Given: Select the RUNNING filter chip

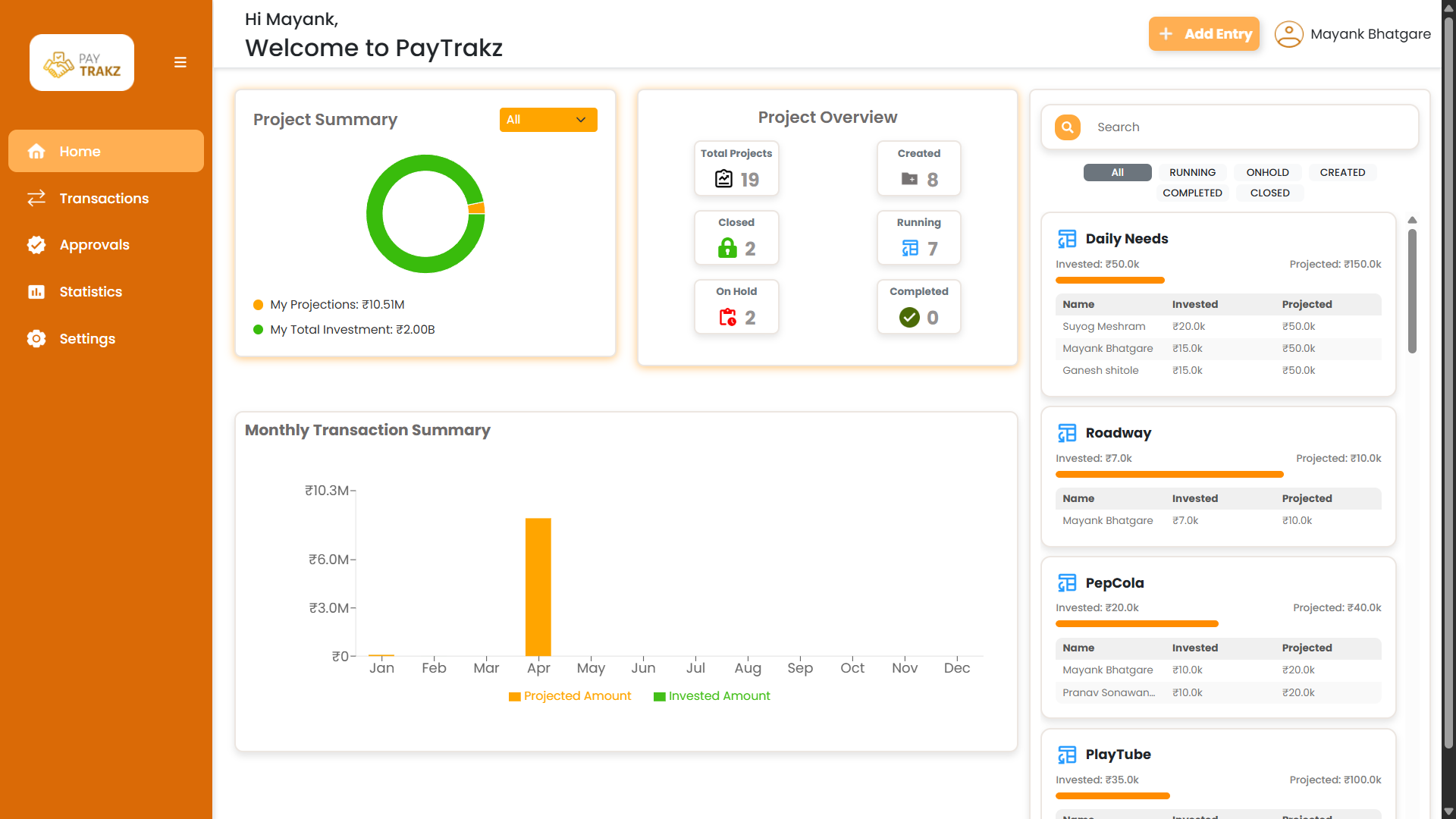Looking at the screenshot, I should pyautogui.click(x=1192, y=173).
